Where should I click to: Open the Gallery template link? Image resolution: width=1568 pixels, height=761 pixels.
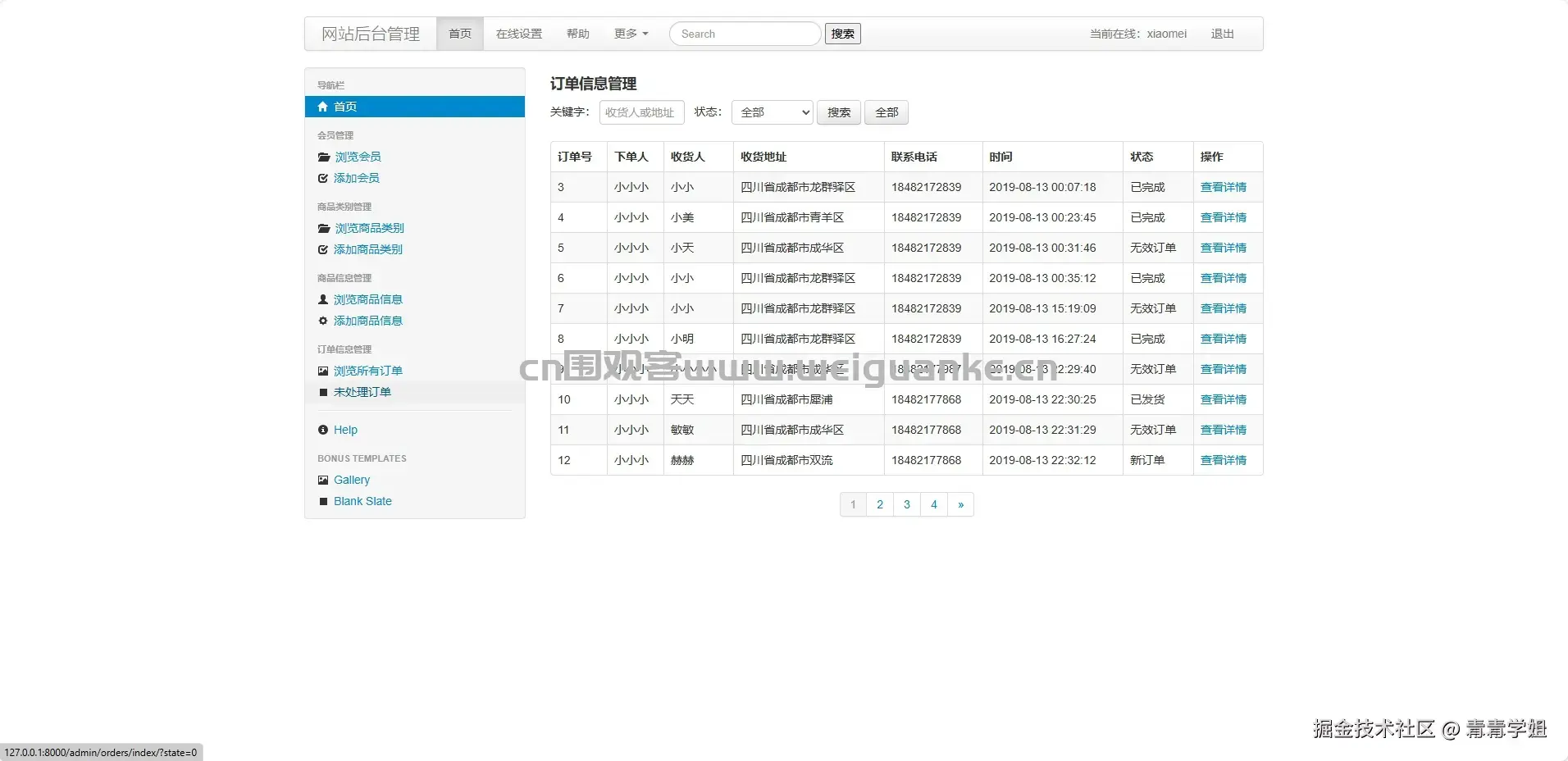(x=352, y=480)
